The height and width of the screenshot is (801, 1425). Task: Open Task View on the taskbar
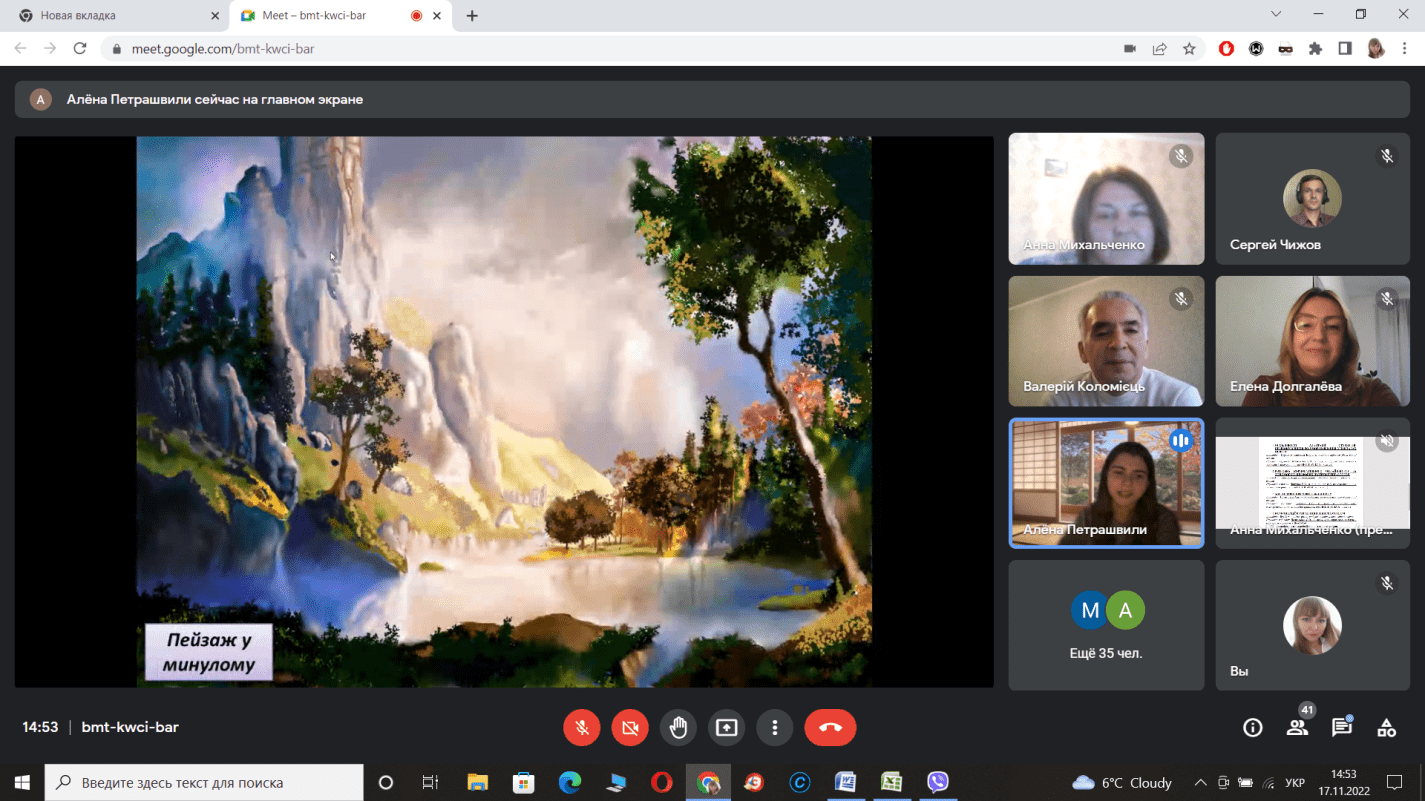click(430, 782)
